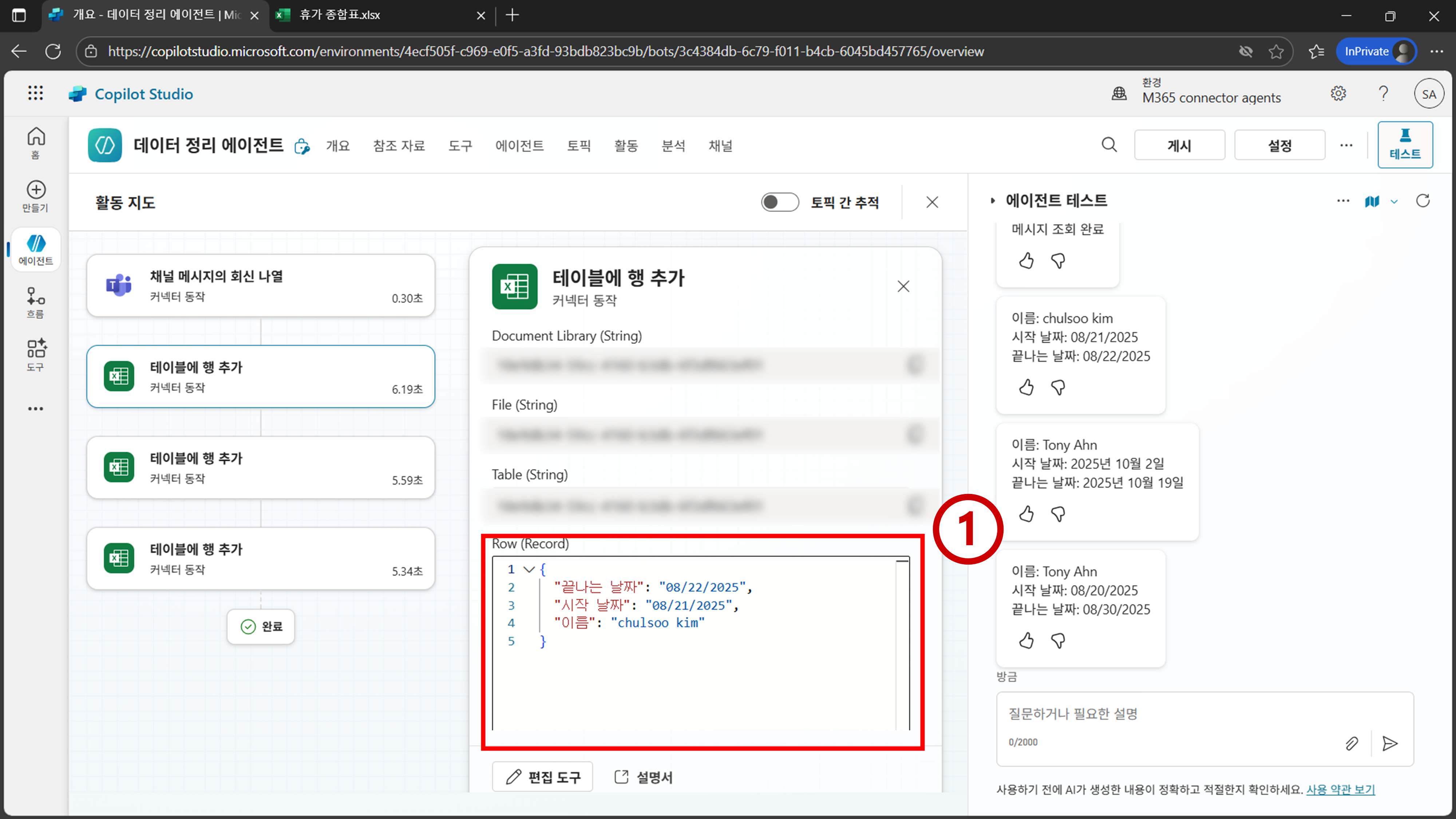This screenshot has width=1456, height=819.
Task: Click the search magnifier icon in agent header
Action: (x=1109, y=145)
